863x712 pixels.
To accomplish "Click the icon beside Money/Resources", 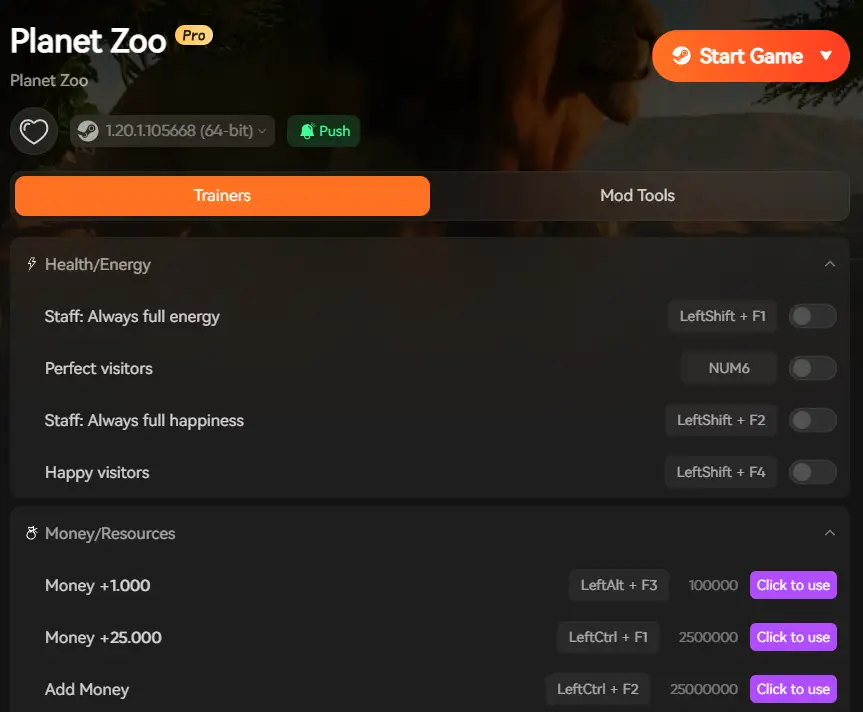I will (x=30, y=533).
